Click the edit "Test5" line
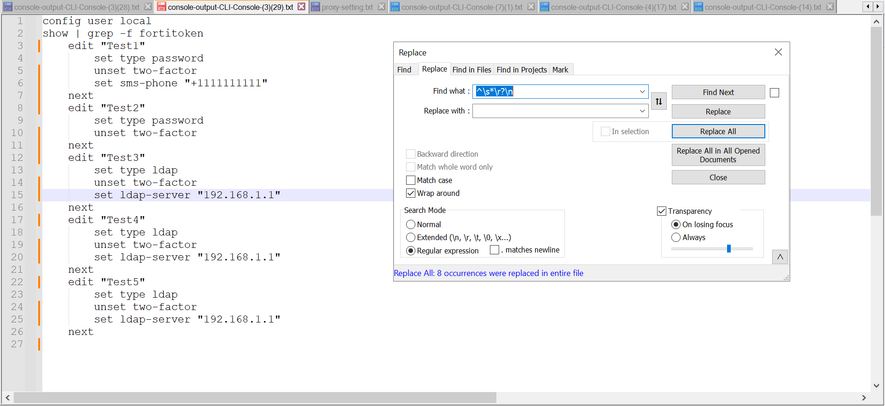This screenshot has height=406, width=885. (107, 282)
